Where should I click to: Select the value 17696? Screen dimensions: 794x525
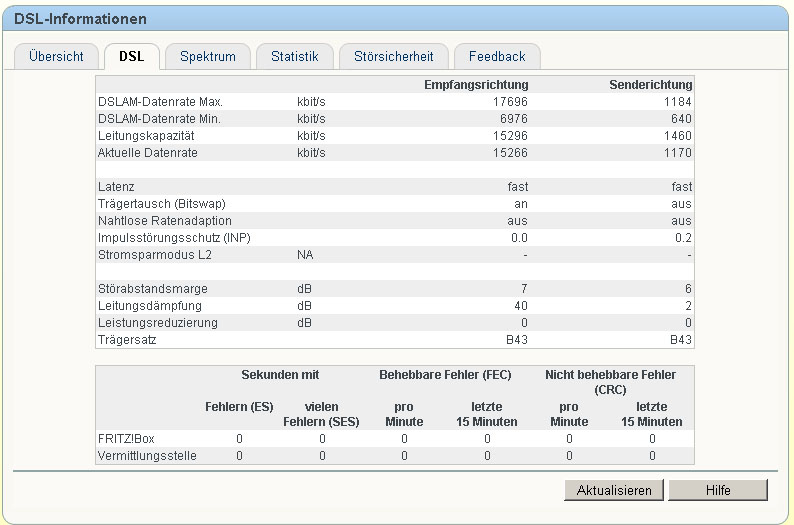510,102
